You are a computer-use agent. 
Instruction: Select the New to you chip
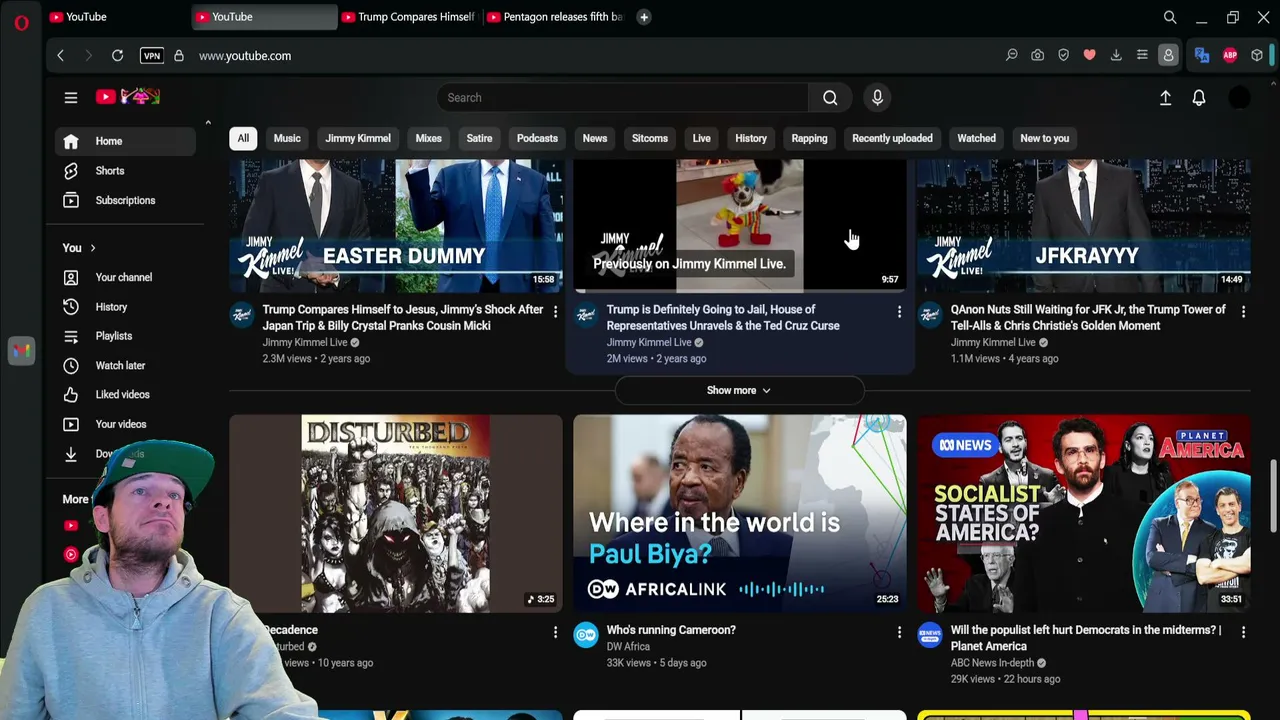(1044, 138)
